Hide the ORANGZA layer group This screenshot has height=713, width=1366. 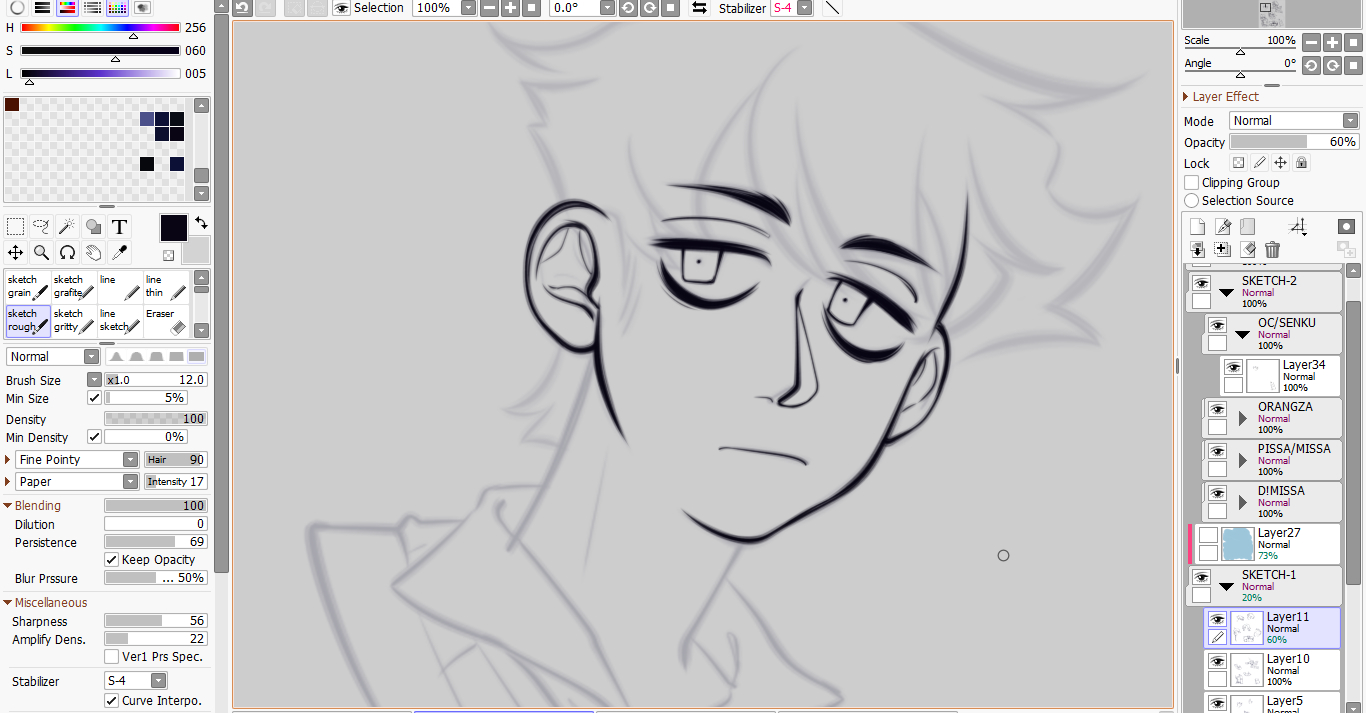coord(1217,409)
